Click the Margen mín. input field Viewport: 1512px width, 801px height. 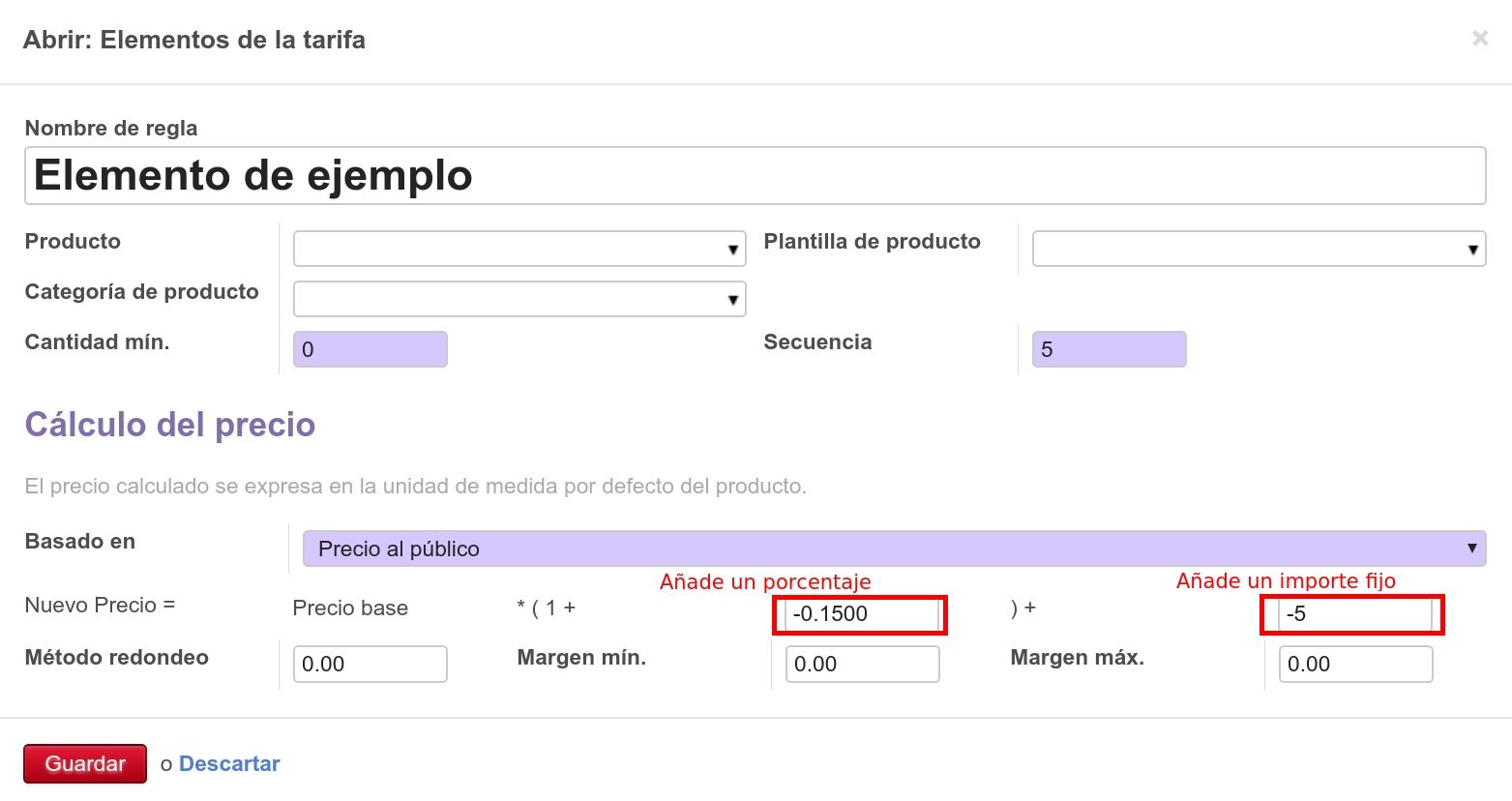[862, 665]
